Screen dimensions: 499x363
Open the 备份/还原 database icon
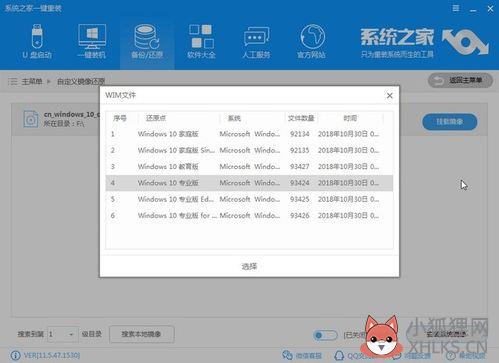click(x=147, y=37)
